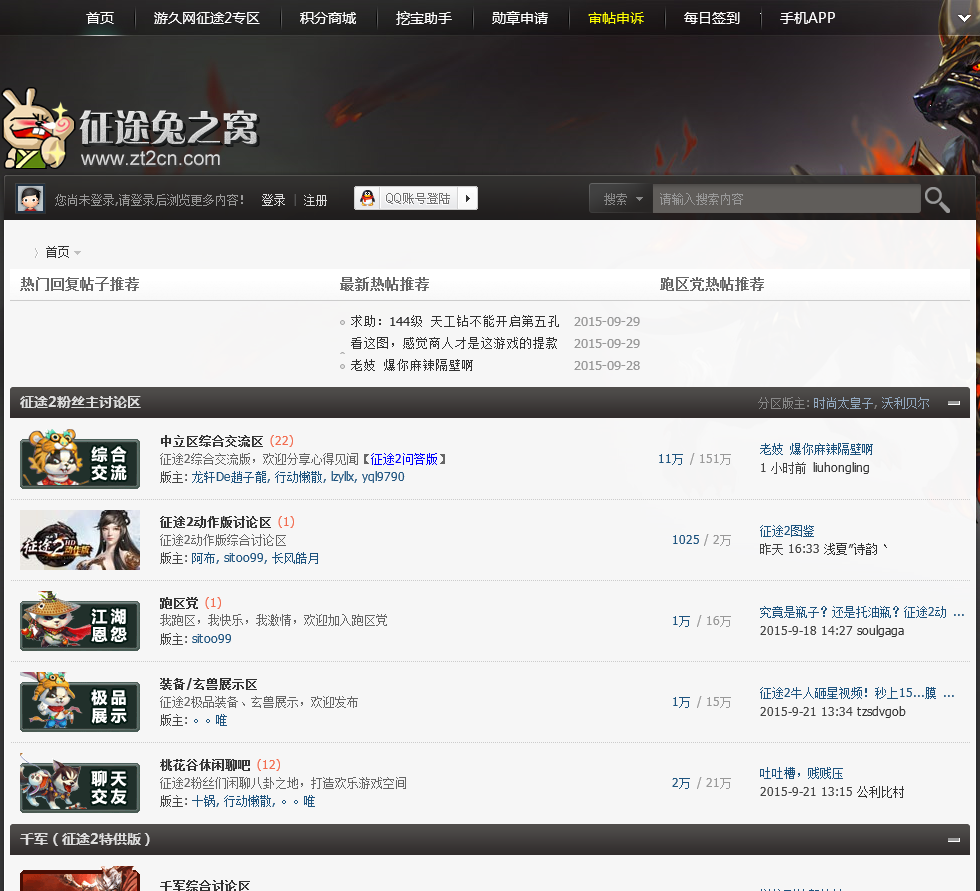Click the guest user avatar icon
Image resolution: width=980 pixels, height=891 pixels.
30,199
